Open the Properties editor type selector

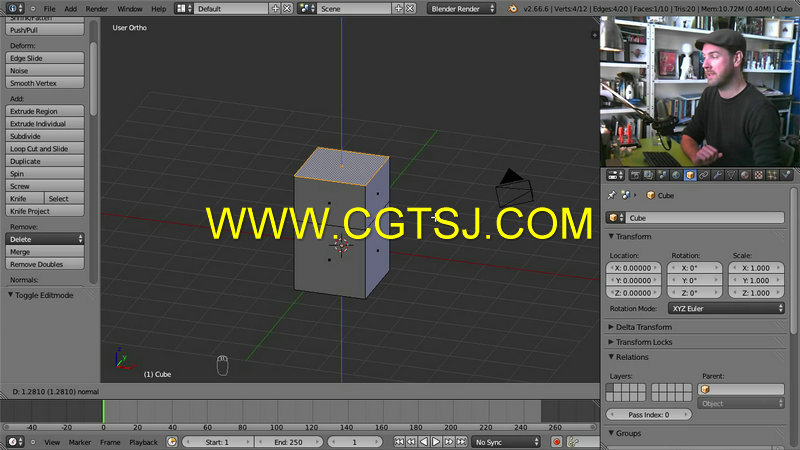[x=616, y=175]
